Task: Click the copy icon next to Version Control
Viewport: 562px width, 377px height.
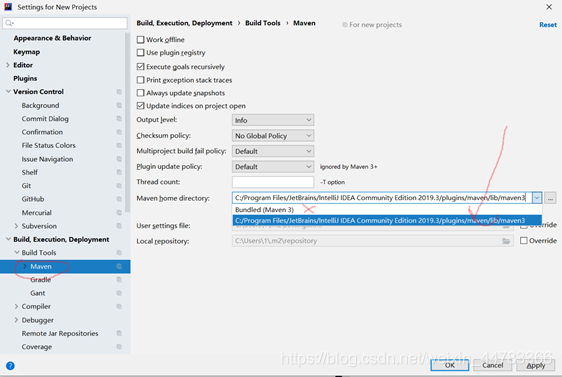Action: click(x=119, y=92)
